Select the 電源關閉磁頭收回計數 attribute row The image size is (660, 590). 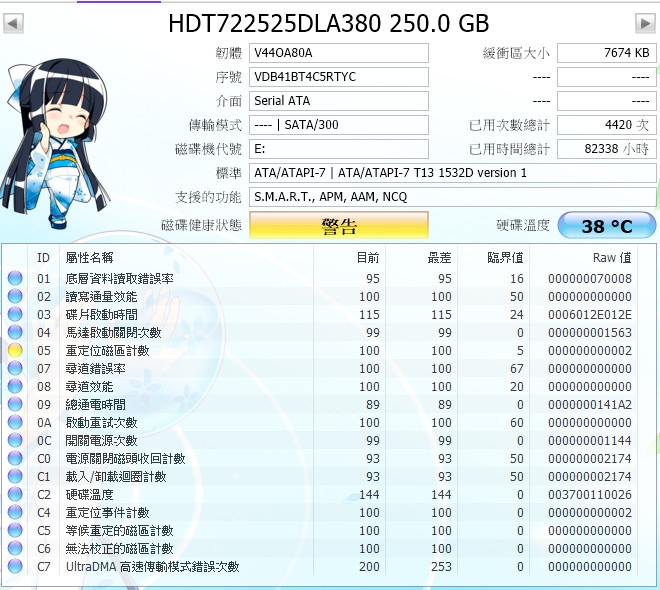click(320, 458)
